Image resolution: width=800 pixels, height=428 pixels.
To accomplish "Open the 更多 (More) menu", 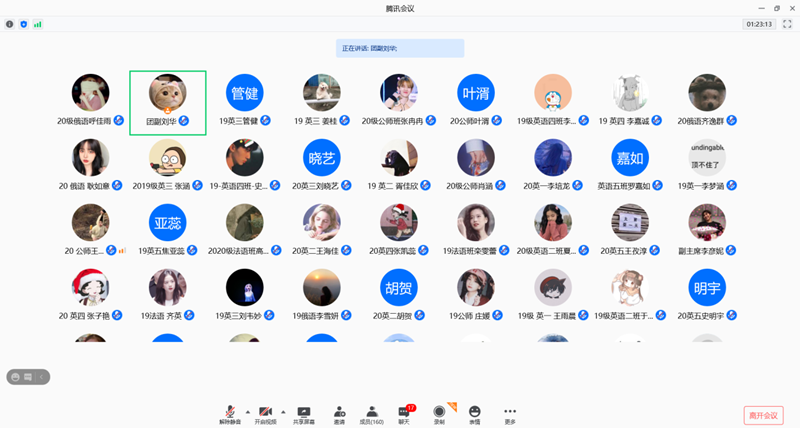I will (510, 413).
